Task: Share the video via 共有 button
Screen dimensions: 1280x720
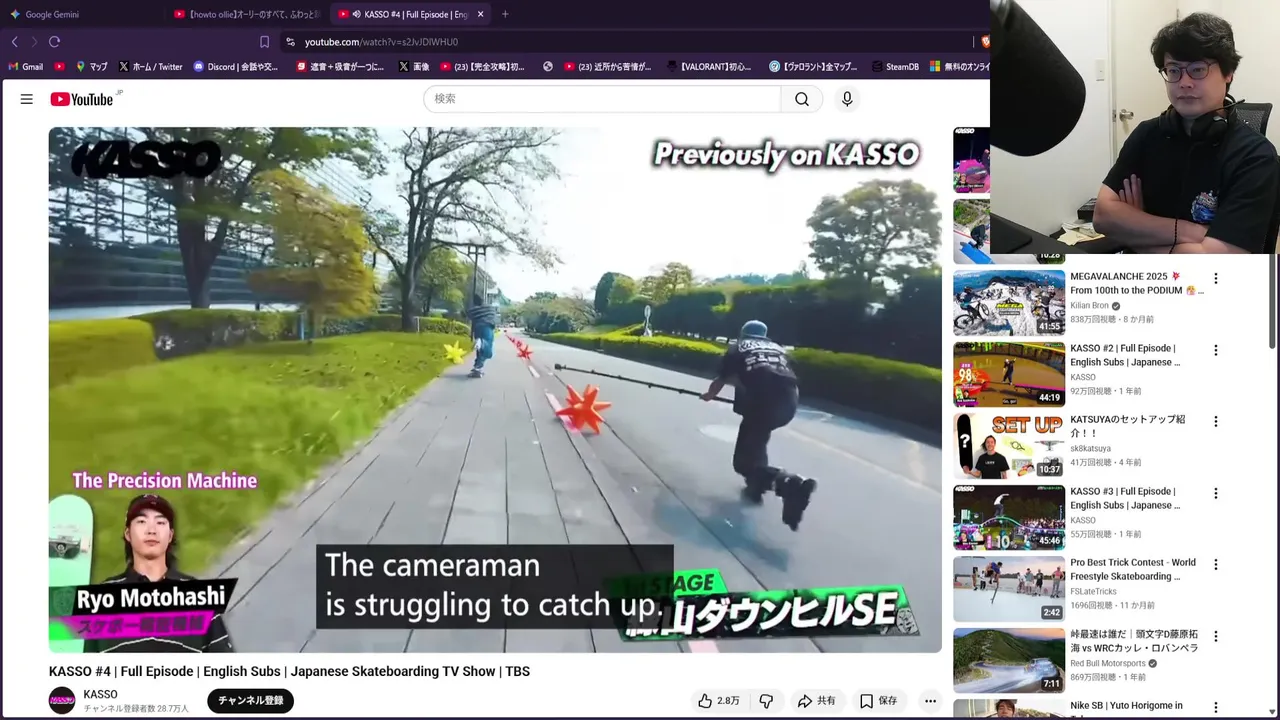Action: pos(816,701)
